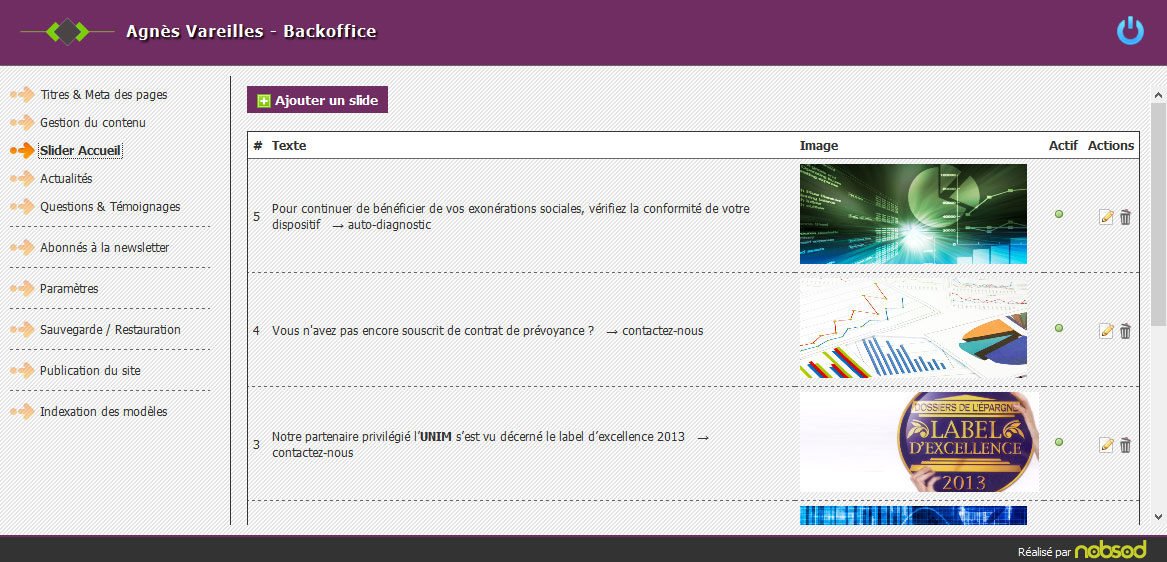Screen dimensions: 1167x562
Task: Click the Image column header
Action: [819, 145]
